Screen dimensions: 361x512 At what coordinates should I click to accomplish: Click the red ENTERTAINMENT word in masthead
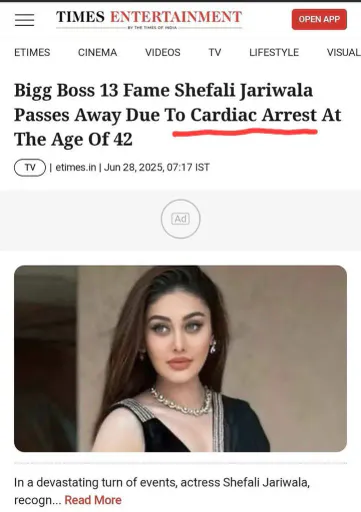pyautogui.click(x=176, y=17)
